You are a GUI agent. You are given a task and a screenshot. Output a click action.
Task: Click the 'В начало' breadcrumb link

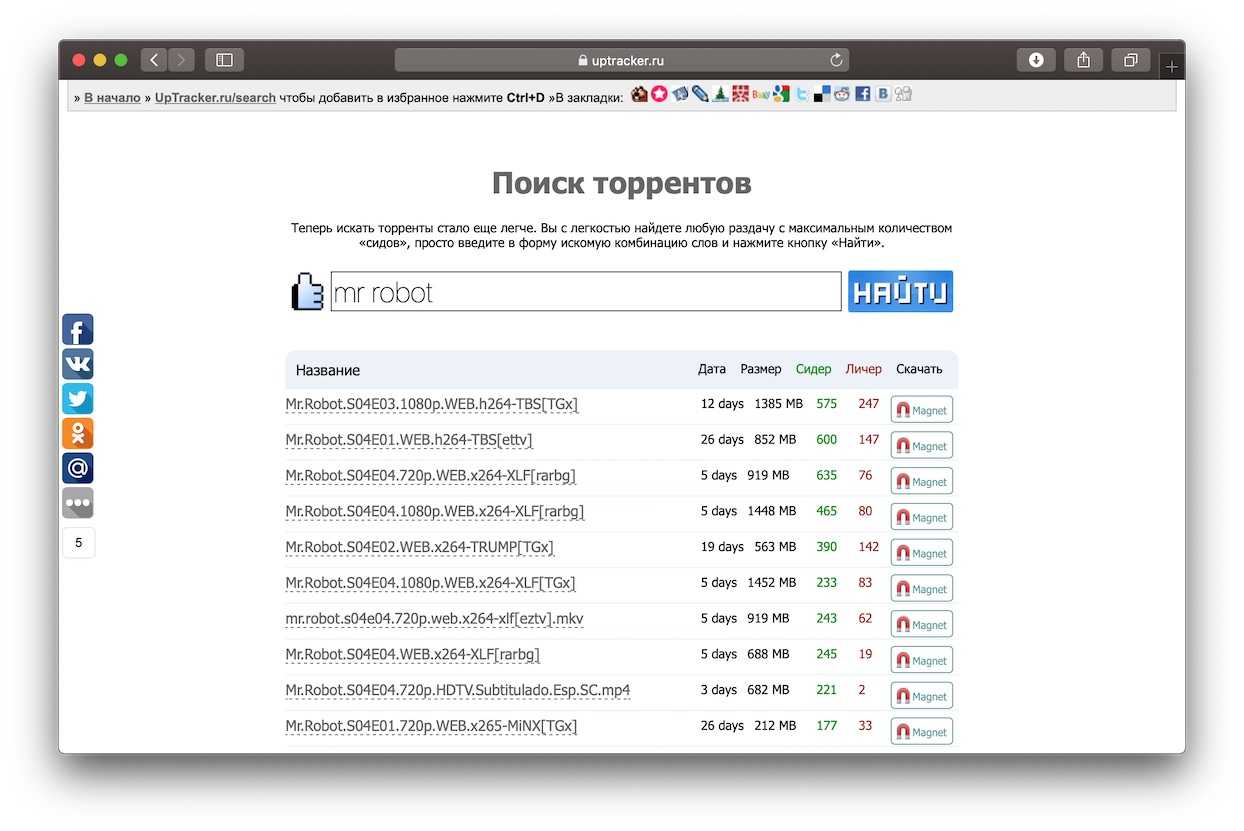click(x=112, y=98)
